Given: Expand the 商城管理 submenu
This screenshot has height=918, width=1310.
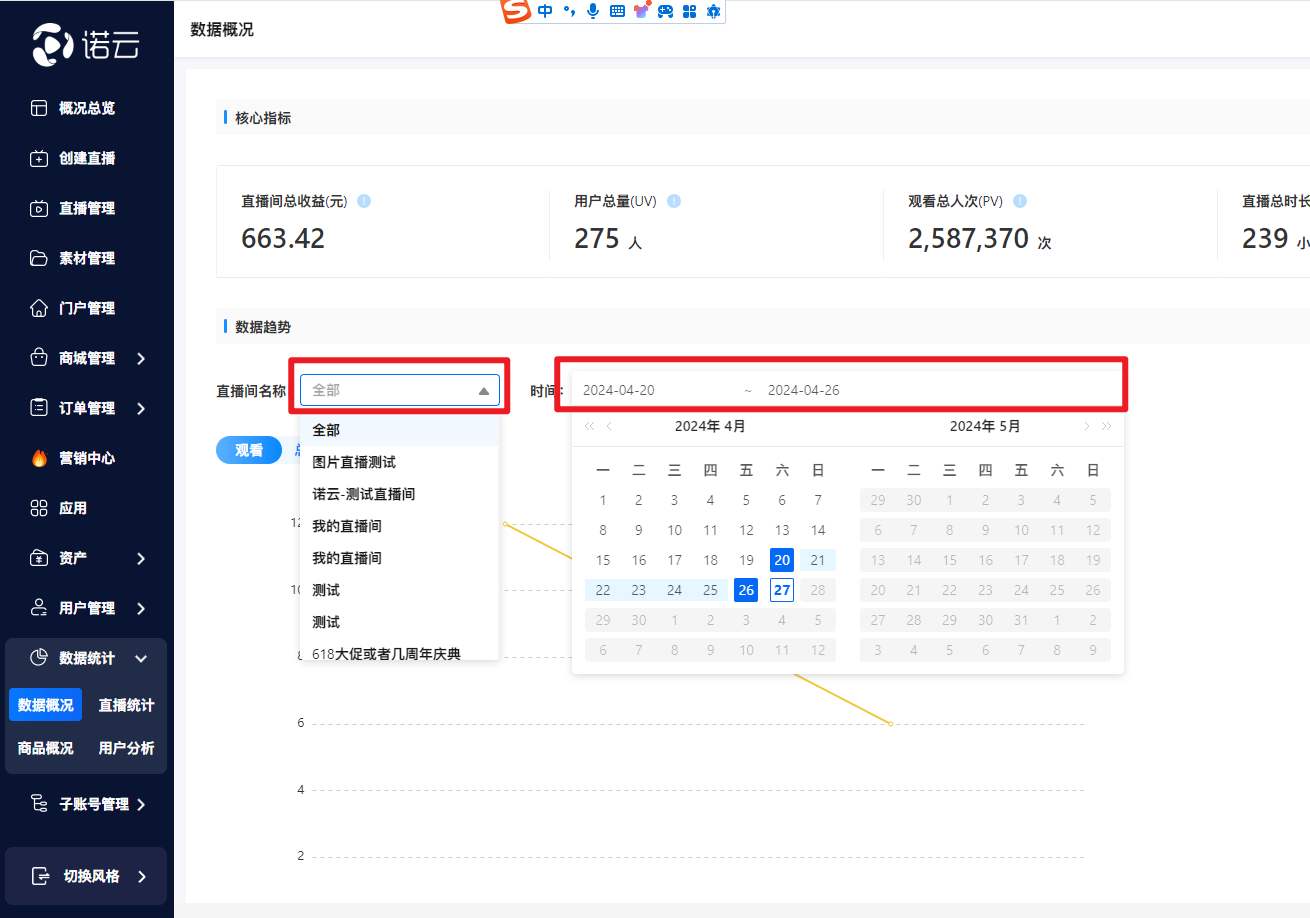Looking at the screenshot, I should point(141,358).
